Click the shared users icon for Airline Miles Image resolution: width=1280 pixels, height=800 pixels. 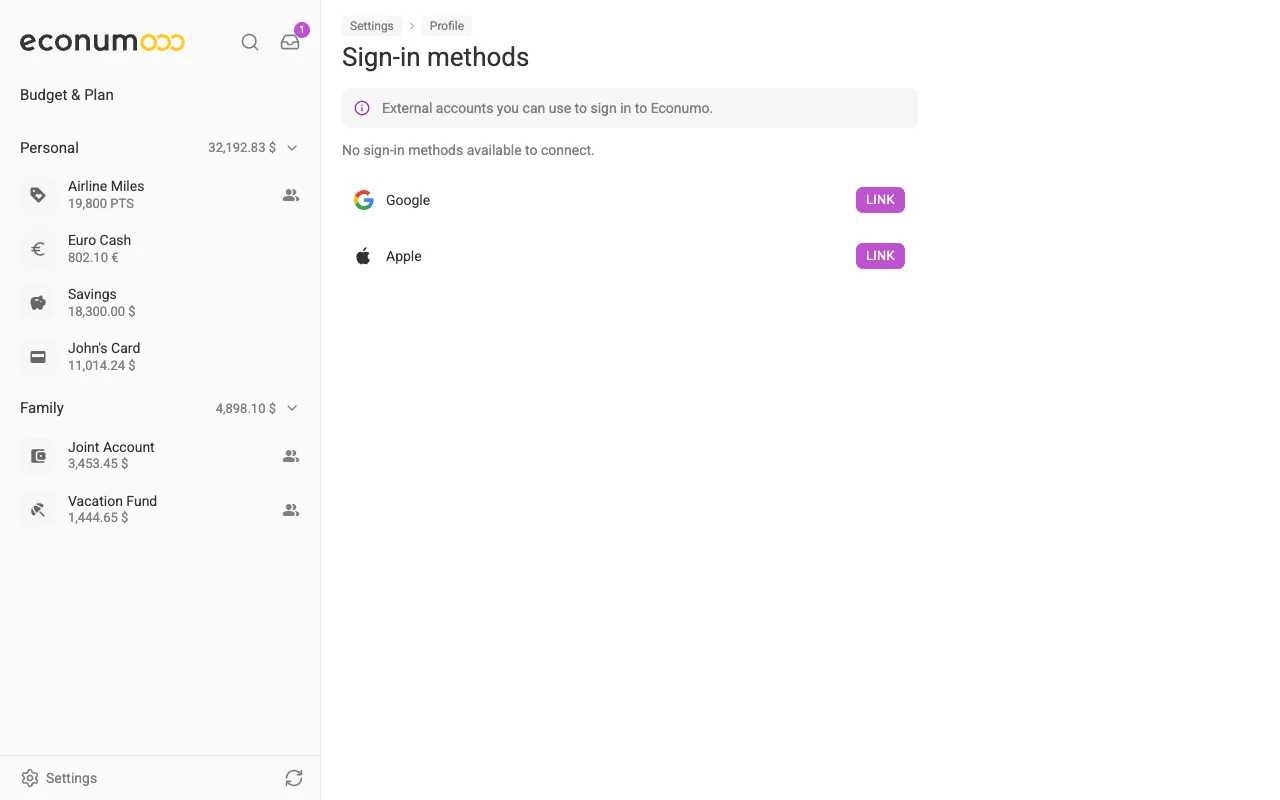tap(291, 195)
